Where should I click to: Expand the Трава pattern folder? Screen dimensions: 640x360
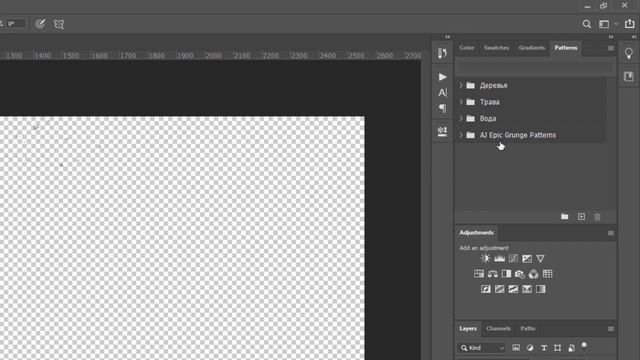coord(461,102)
